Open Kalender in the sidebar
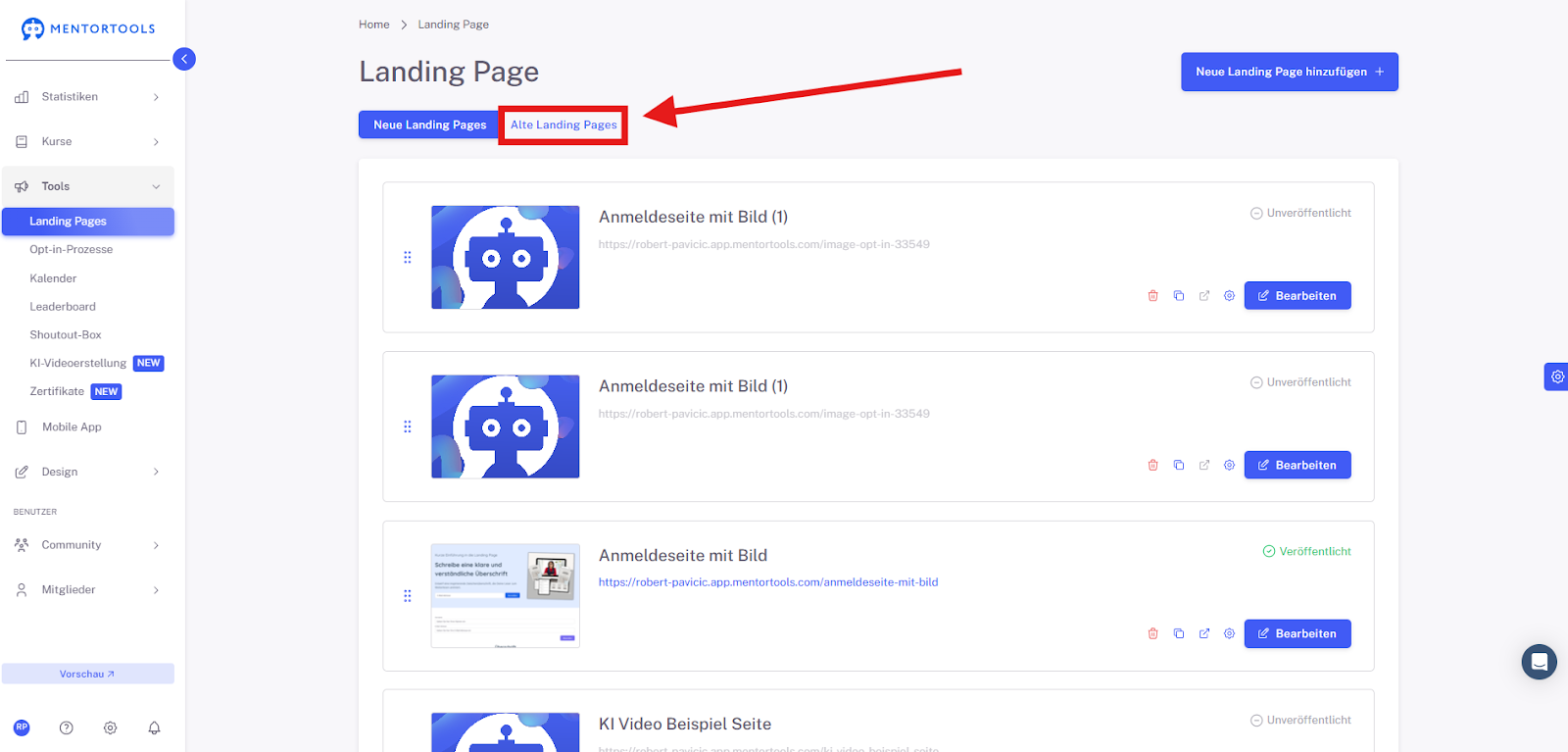Screen dimensions: 1568x752 [x=53, y=278]
